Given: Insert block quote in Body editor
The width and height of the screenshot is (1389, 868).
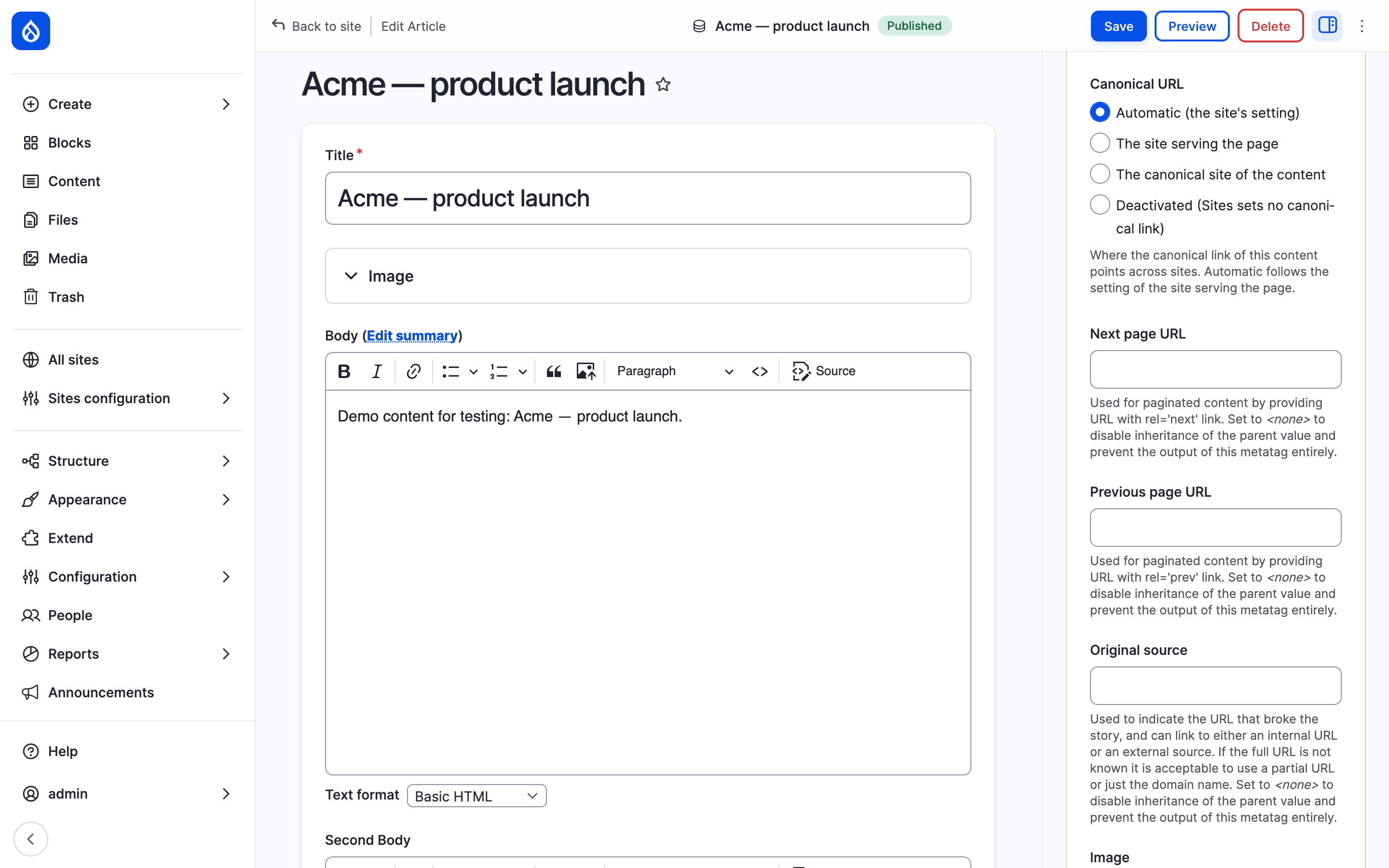Looking at the screenshot, I should 553,371.
